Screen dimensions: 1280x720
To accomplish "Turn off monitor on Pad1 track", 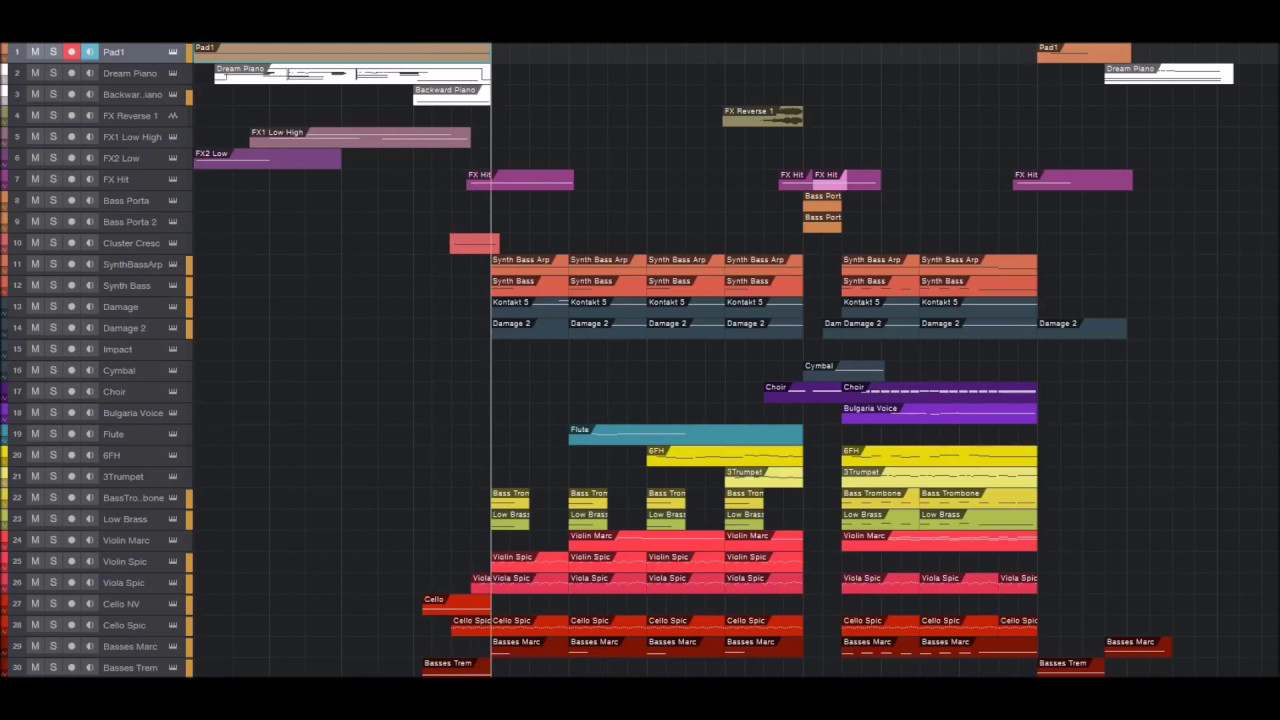I will click(90, 52).
